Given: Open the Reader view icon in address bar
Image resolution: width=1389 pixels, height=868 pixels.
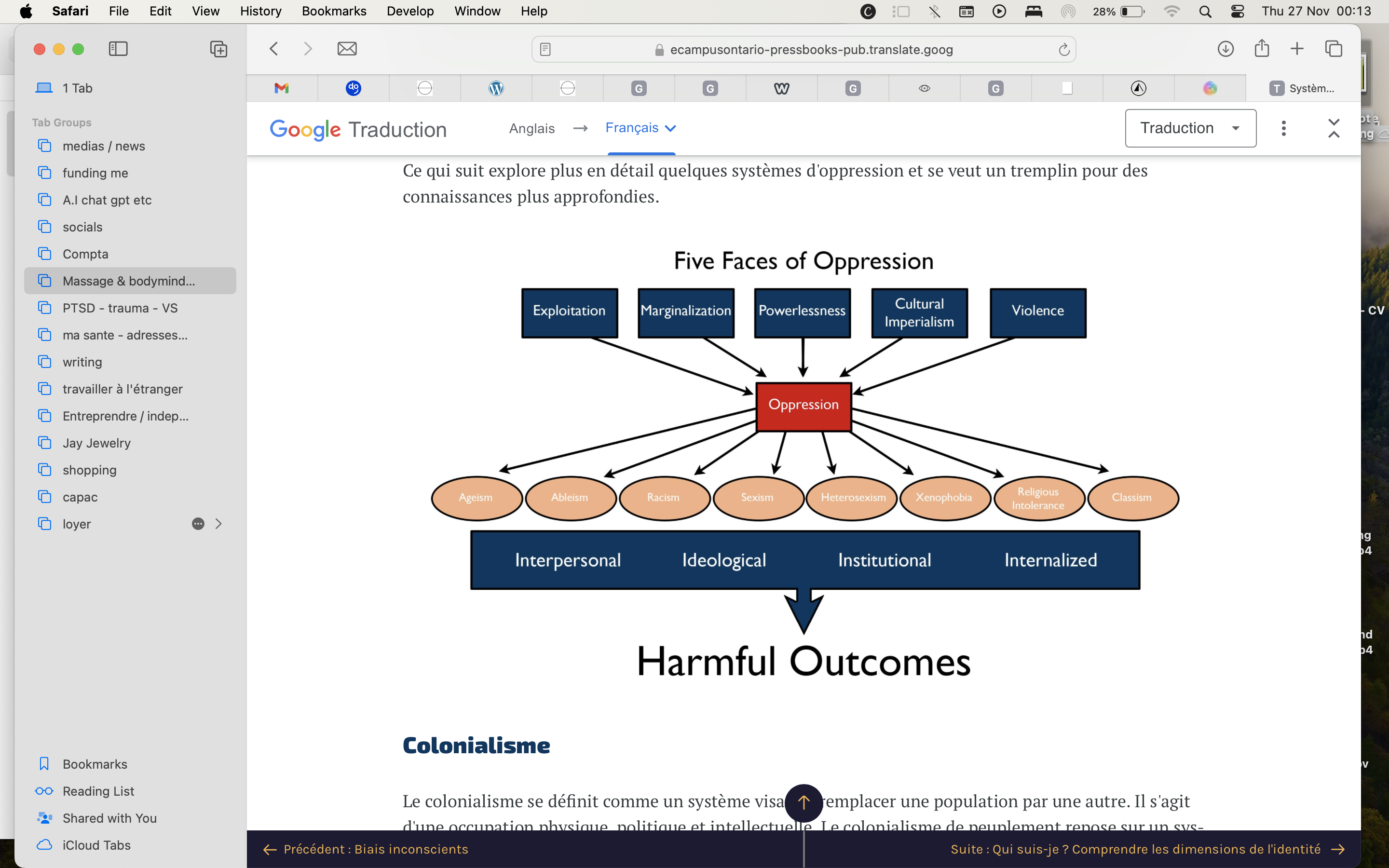Looking at the screenshot, I should [545, 49].
